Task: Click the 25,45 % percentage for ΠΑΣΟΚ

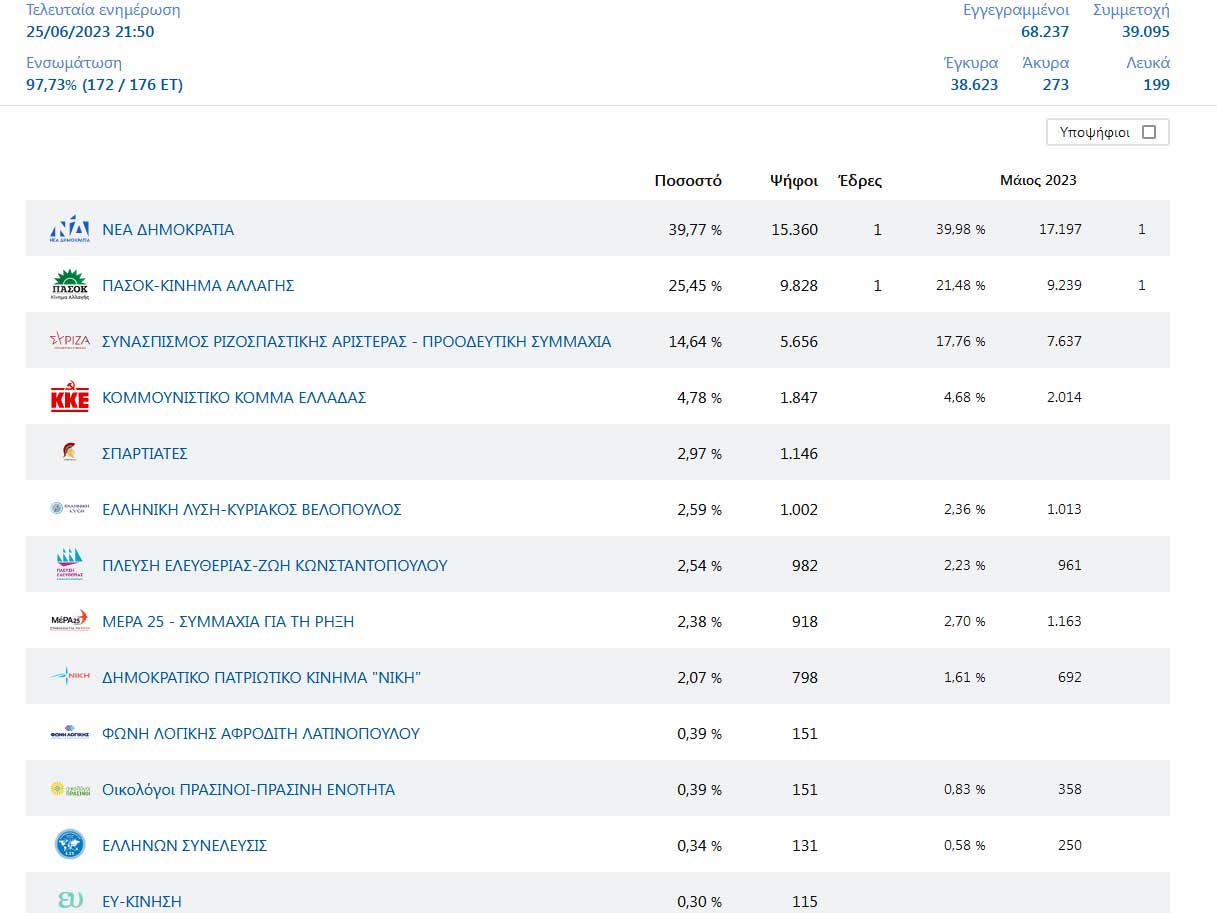Action: click(695, 285)
